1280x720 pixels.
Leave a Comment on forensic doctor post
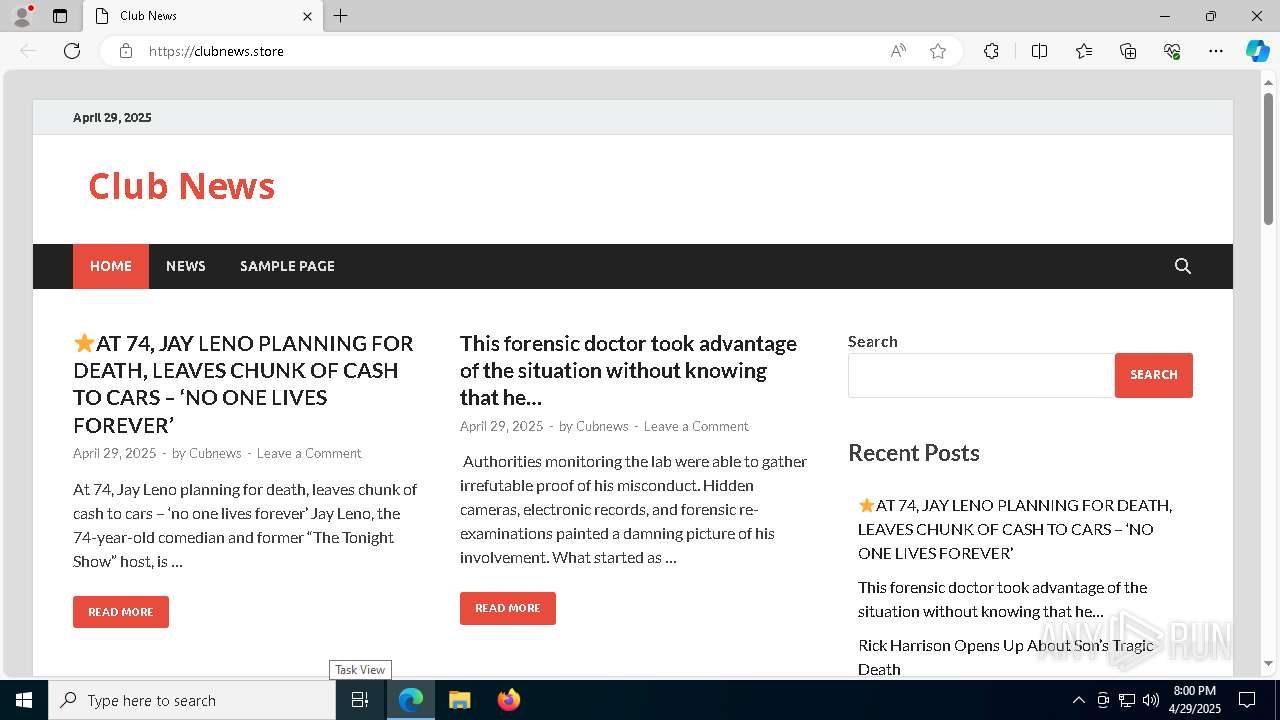696,426
